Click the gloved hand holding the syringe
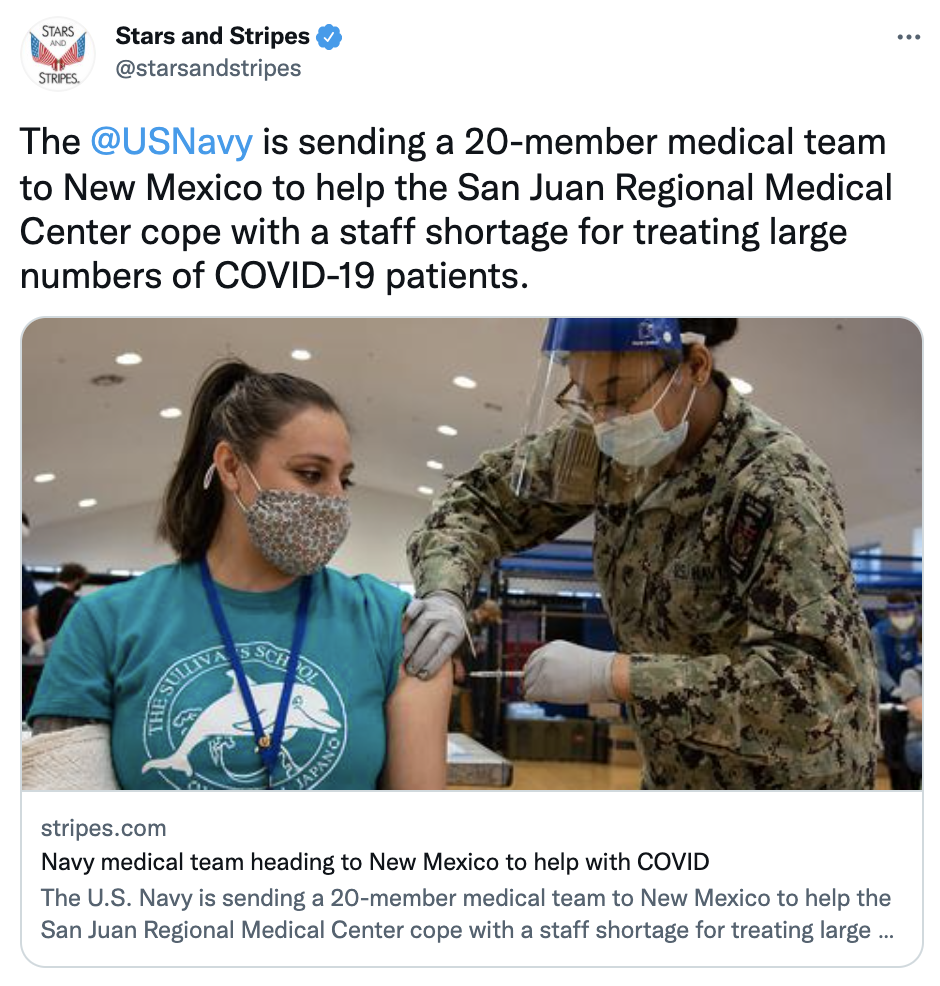The width and height of the screenshot is (940, 986). point(569,672)
